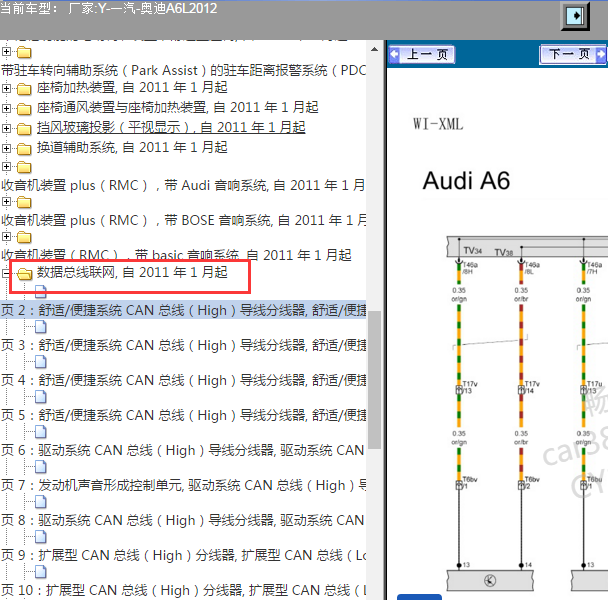Expand the 收音机装置 basic 音响系统 folder
Image resolution: width=608 pixels, height=600 pixels.
[x=6, y=236]
